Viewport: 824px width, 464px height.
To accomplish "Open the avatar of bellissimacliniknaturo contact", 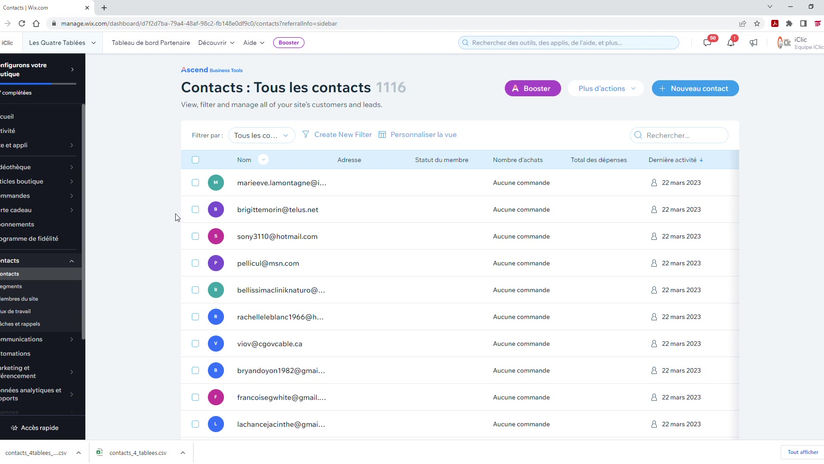I will pos(215,290).
